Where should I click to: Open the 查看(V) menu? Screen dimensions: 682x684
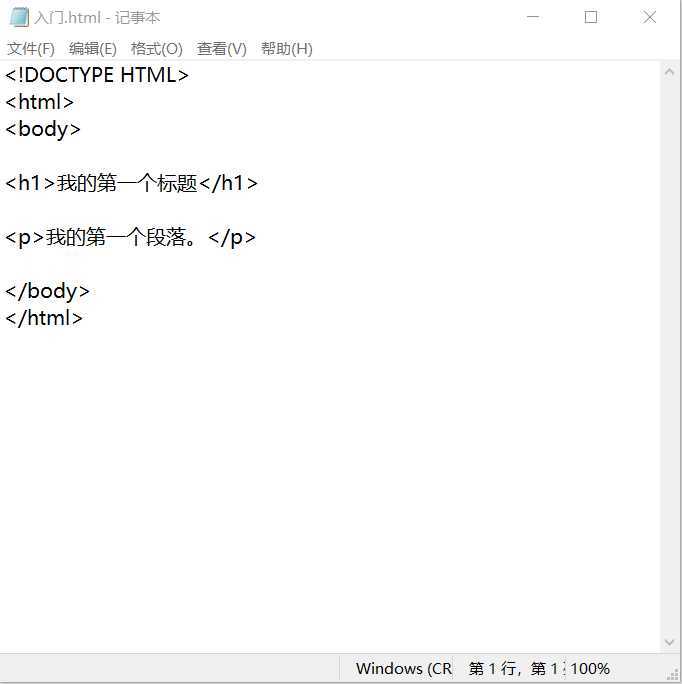(x=222, y=48)
